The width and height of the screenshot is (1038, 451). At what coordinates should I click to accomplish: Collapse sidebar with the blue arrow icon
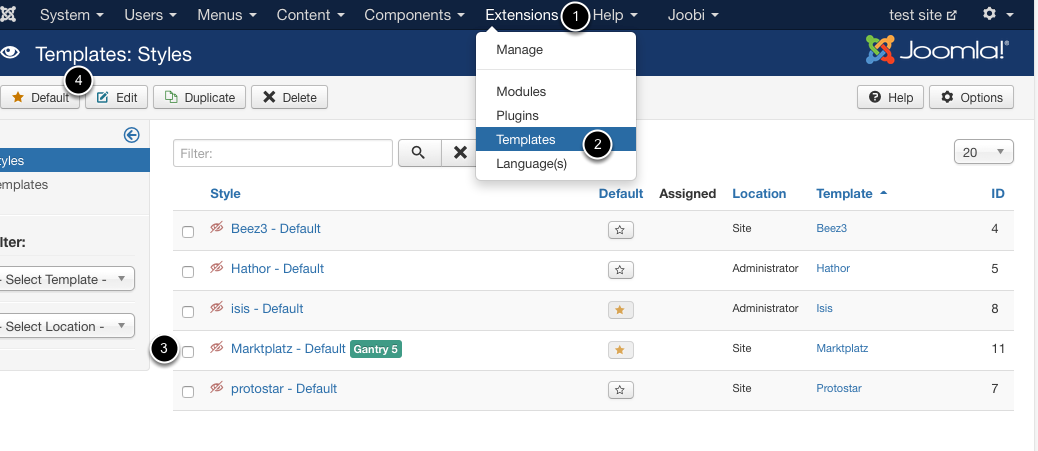132,135
